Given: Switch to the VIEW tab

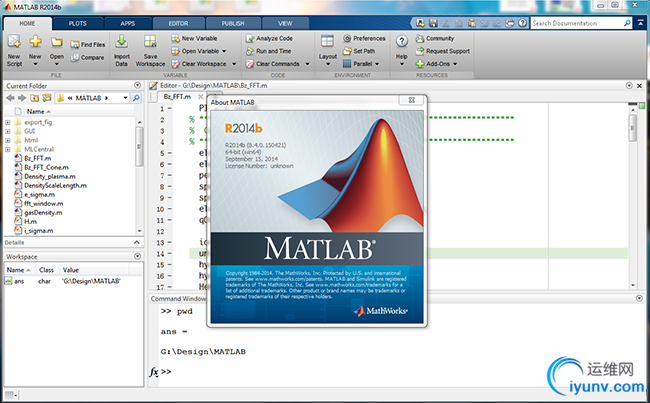Looking at the screenshot, I should coord(285,24).
